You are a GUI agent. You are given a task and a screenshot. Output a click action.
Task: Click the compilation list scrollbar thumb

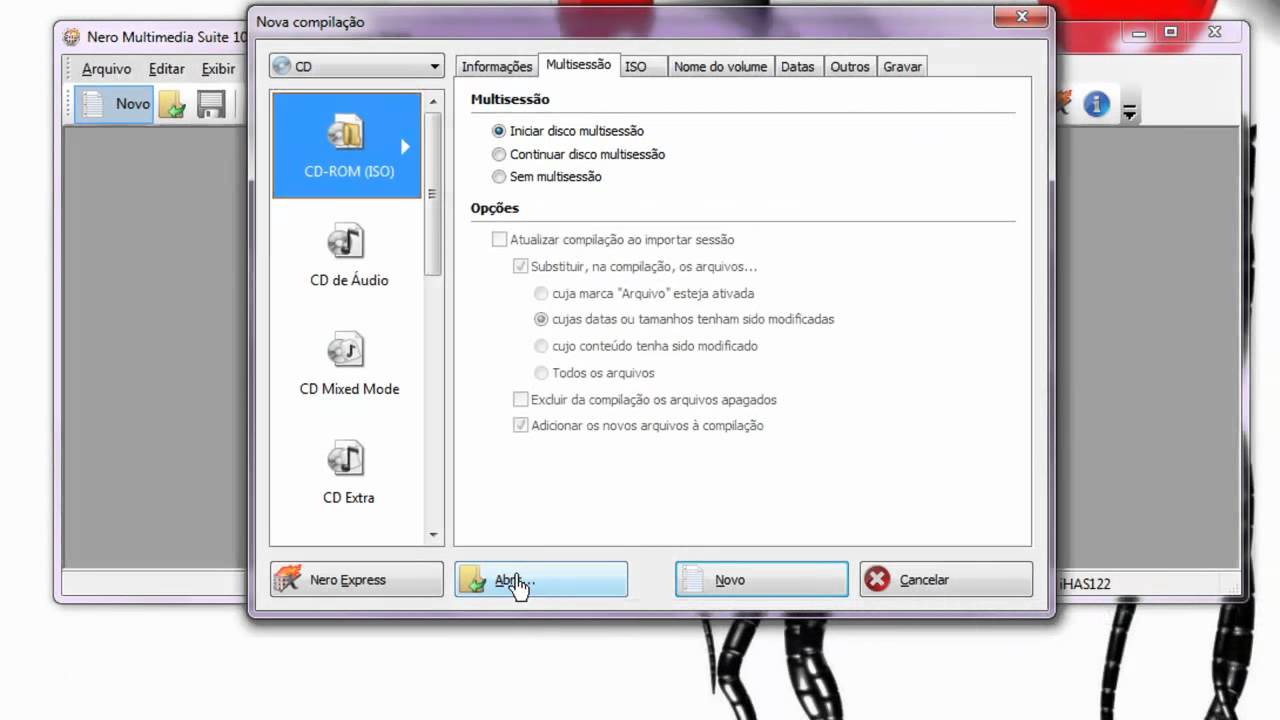(x=433, y=193)
